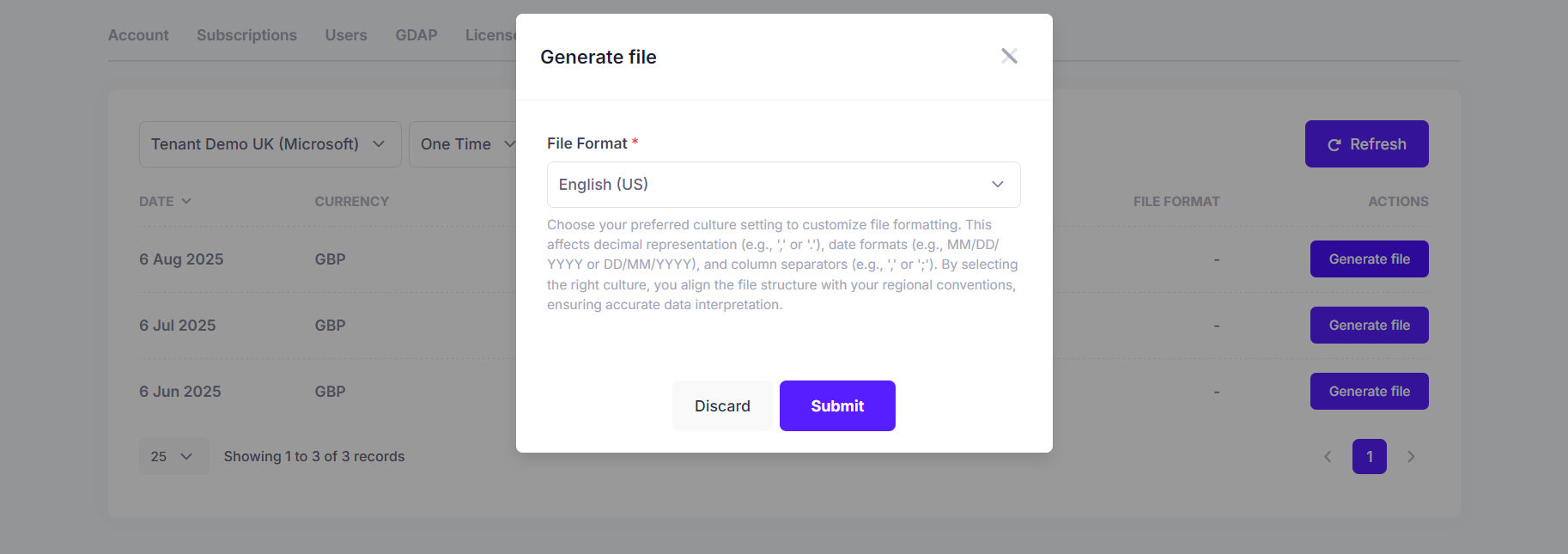This screenshot has height=554, width=1568.
Task: Go to previous page using left chevron
Action: [1328, 457]
